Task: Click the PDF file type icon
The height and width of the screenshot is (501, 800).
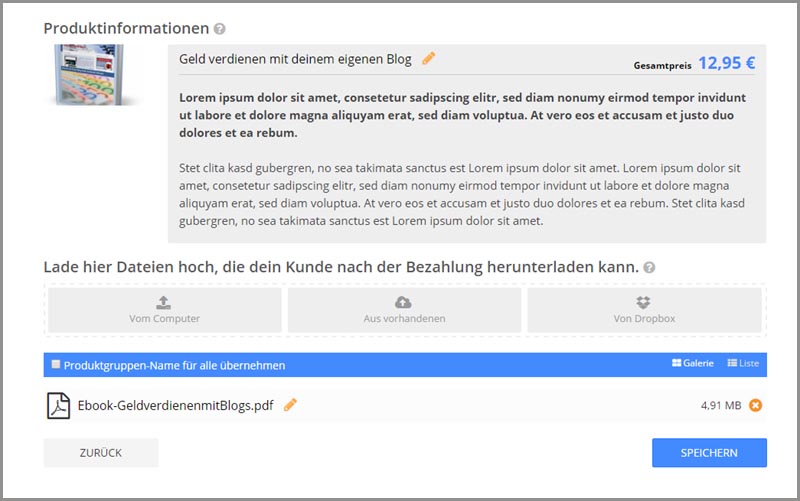Action: 58,405
